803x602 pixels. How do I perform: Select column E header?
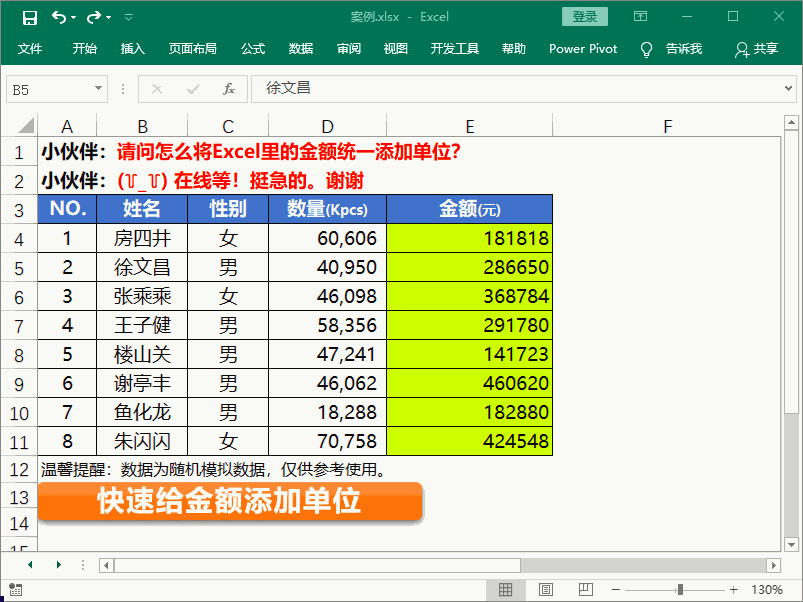point(470,126)
